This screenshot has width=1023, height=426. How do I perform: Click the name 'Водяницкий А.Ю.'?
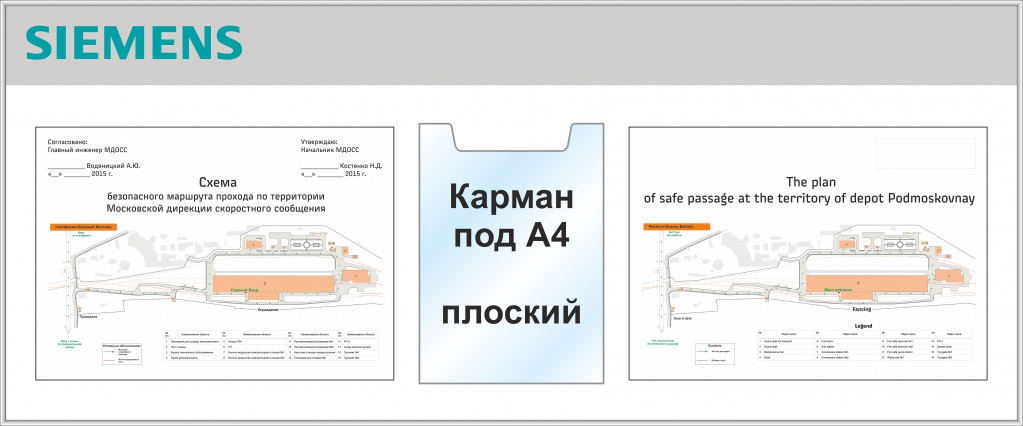pyautogui.click(x=113, y=166)
